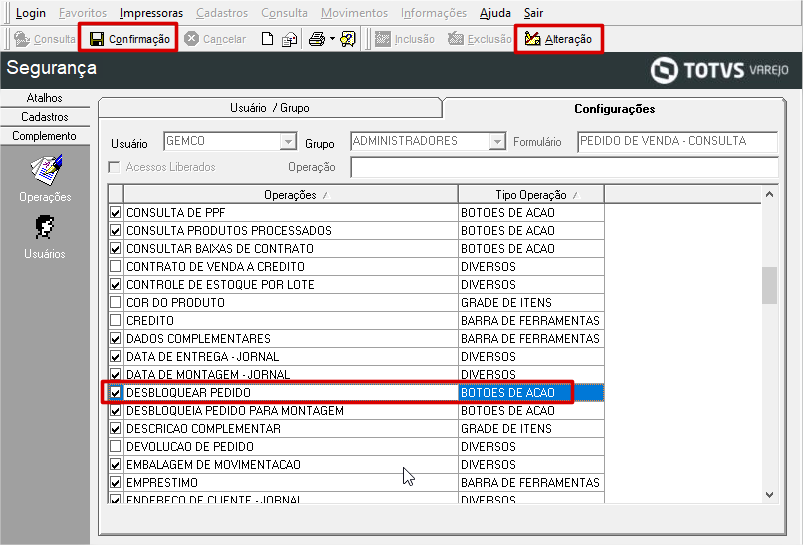The height and width of the screenshot is (545, 803).
Task: Open the Ajuda menu
Action: click(x=495, y=13)
